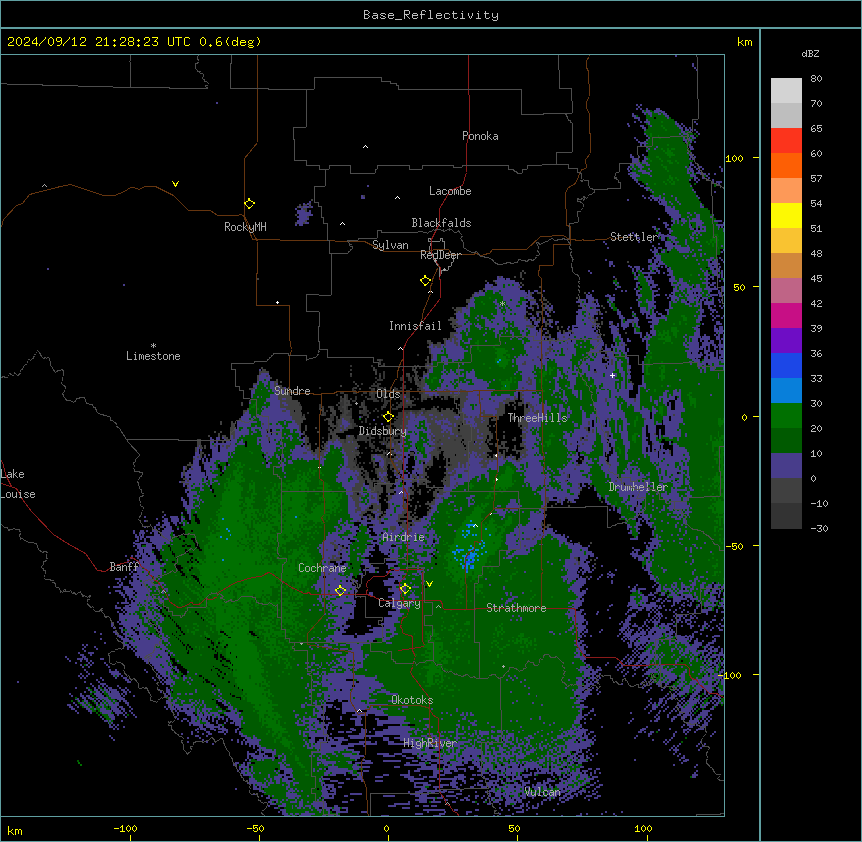The image size is (862, 842).
Task: Click the Lacombe city label
Action: (450, 191)
